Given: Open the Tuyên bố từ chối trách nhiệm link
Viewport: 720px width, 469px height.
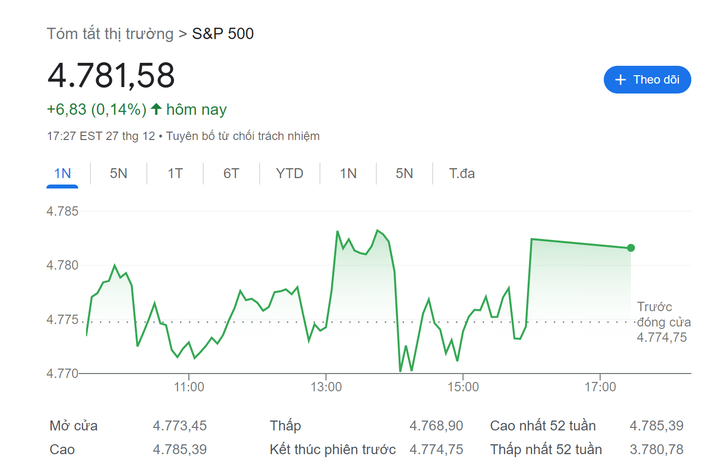Looking at the screenshot, I should click(243, 136).
